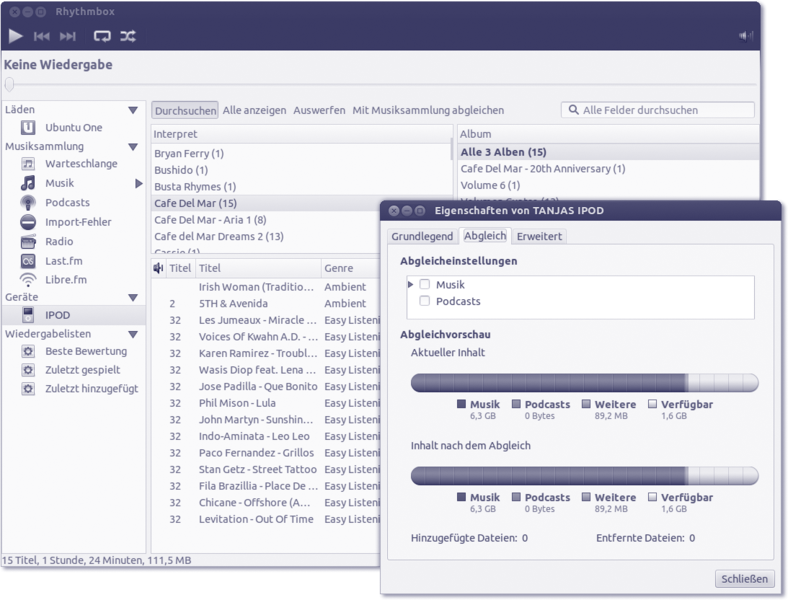
Task: Switch to the Erweitert tab
Action: click(539, 237)
